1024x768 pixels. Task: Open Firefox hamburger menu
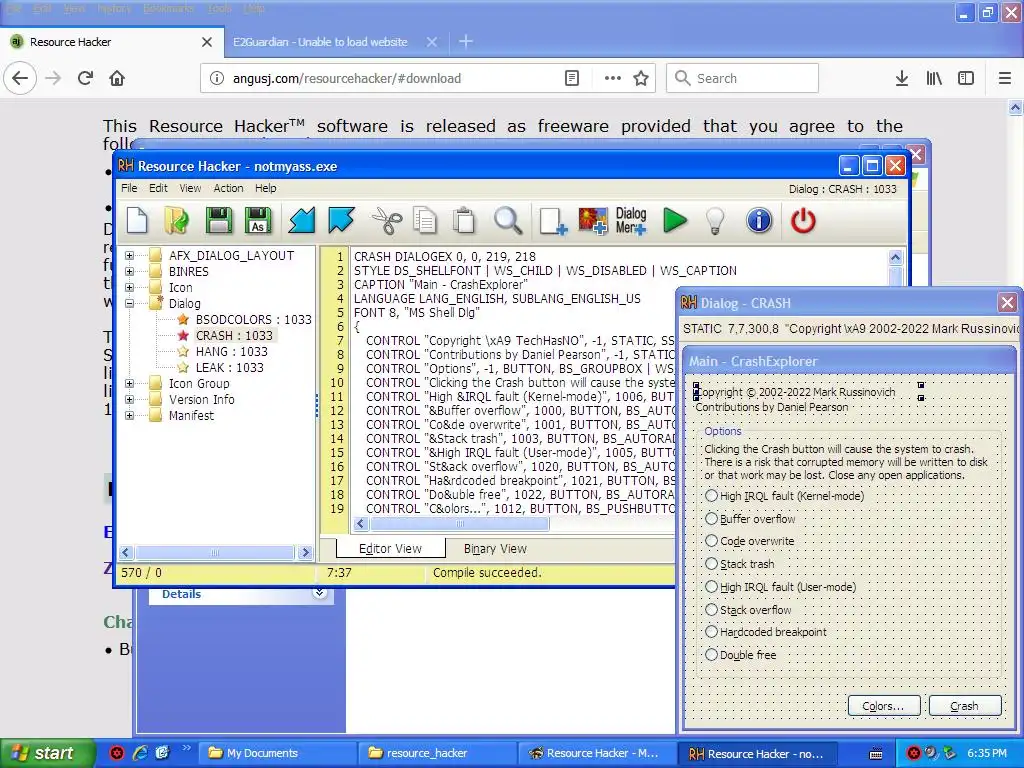(1005, 78)
